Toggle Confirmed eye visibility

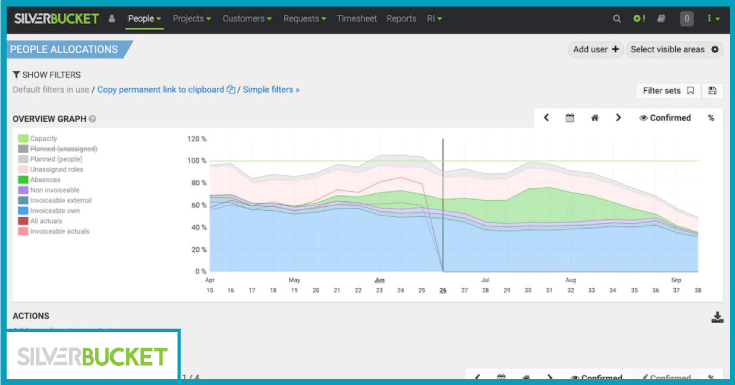point(665,118)
